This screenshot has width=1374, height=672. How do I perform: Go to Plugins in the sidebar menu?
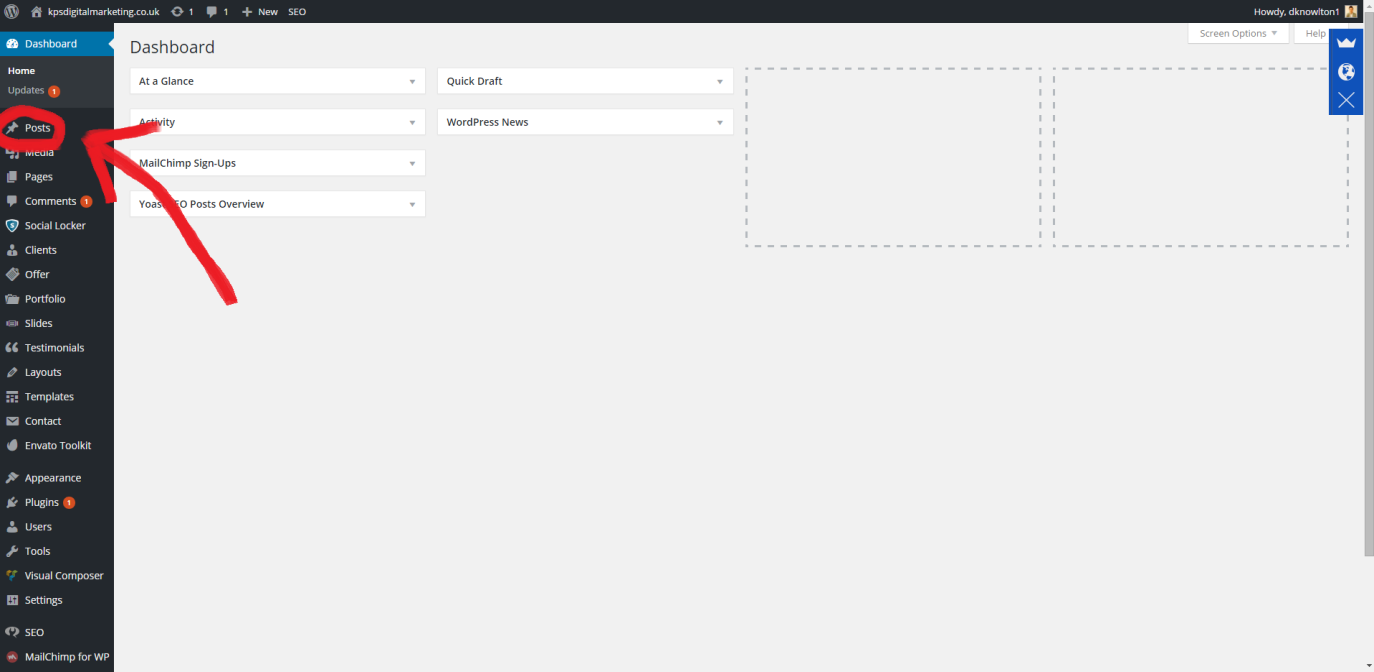click(42, 502)
